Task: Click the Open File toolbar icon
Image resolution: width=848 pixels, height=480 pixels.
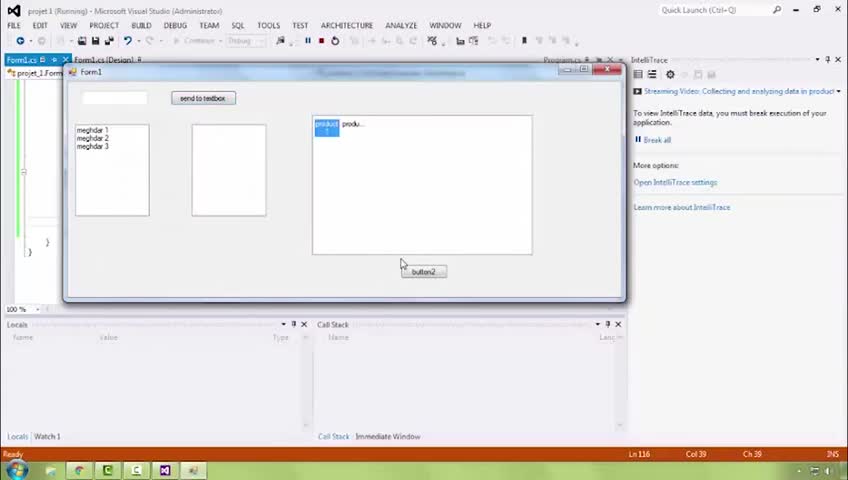Action: point(82,41)
